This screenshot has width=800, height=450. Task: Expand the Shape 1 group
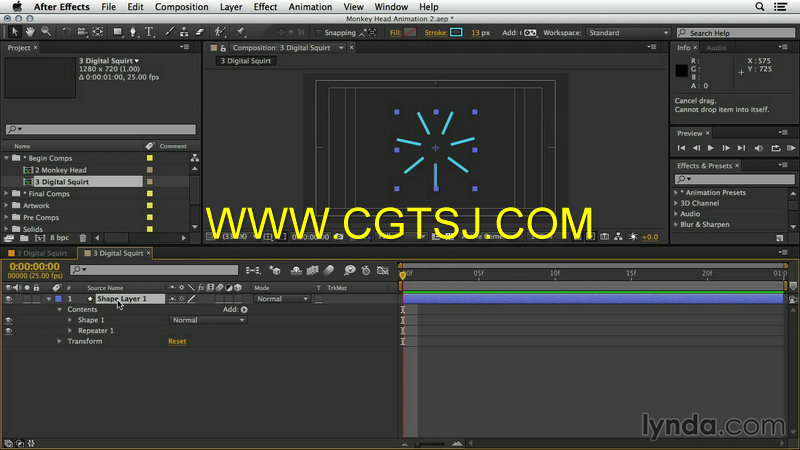(70, 320)
